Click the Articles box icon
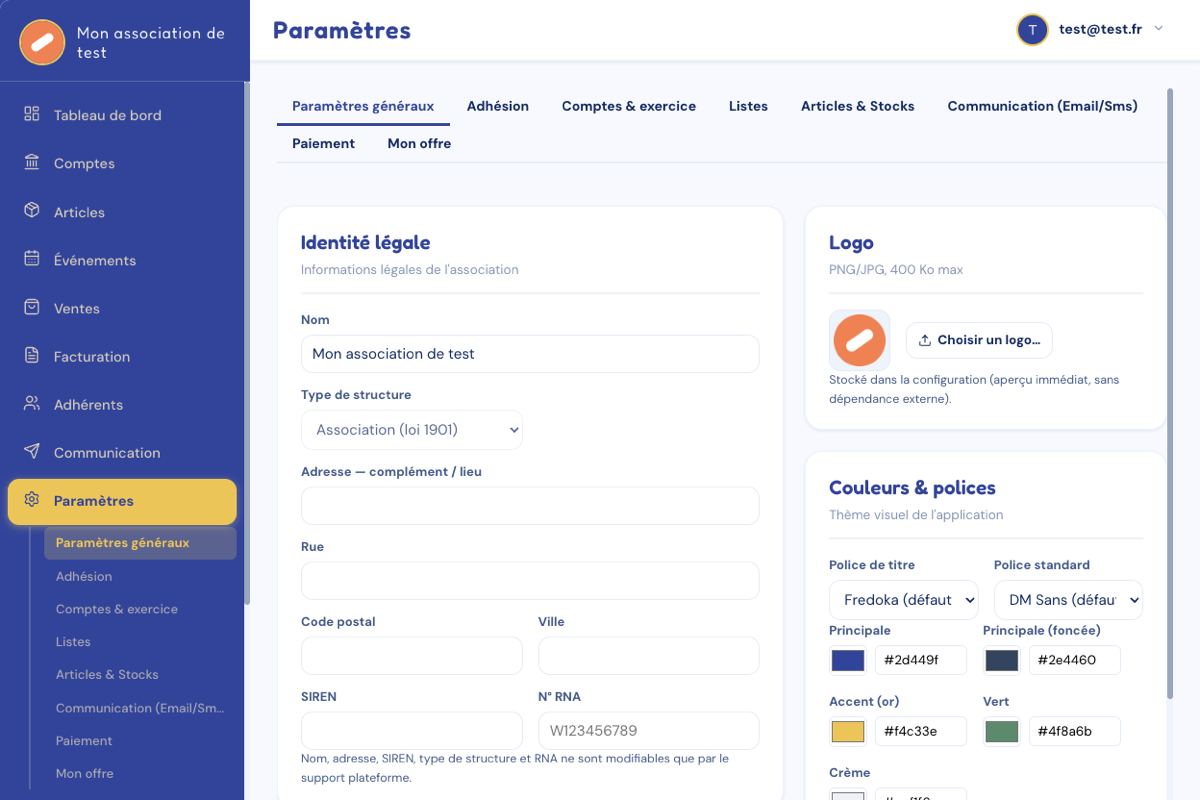This screenshot has width=1200, height=800. pos(32,211)
